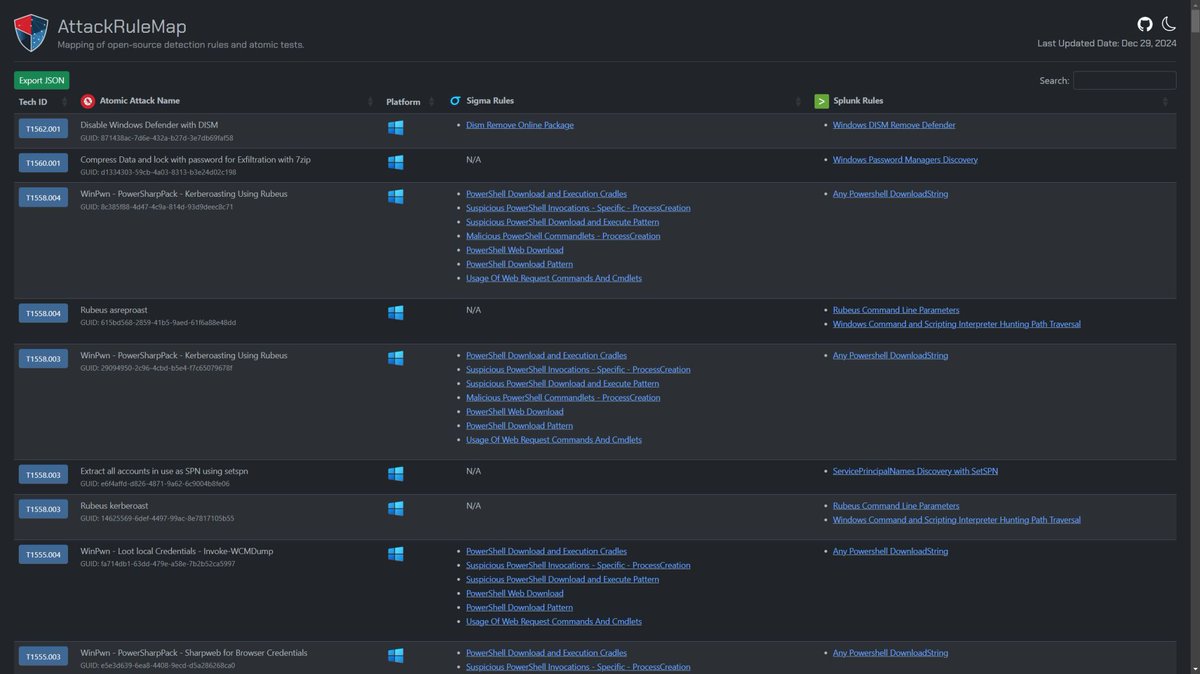Select 'Rubeus kerberoast' attack name
The image size is (1200, 674).
point(114,506)
